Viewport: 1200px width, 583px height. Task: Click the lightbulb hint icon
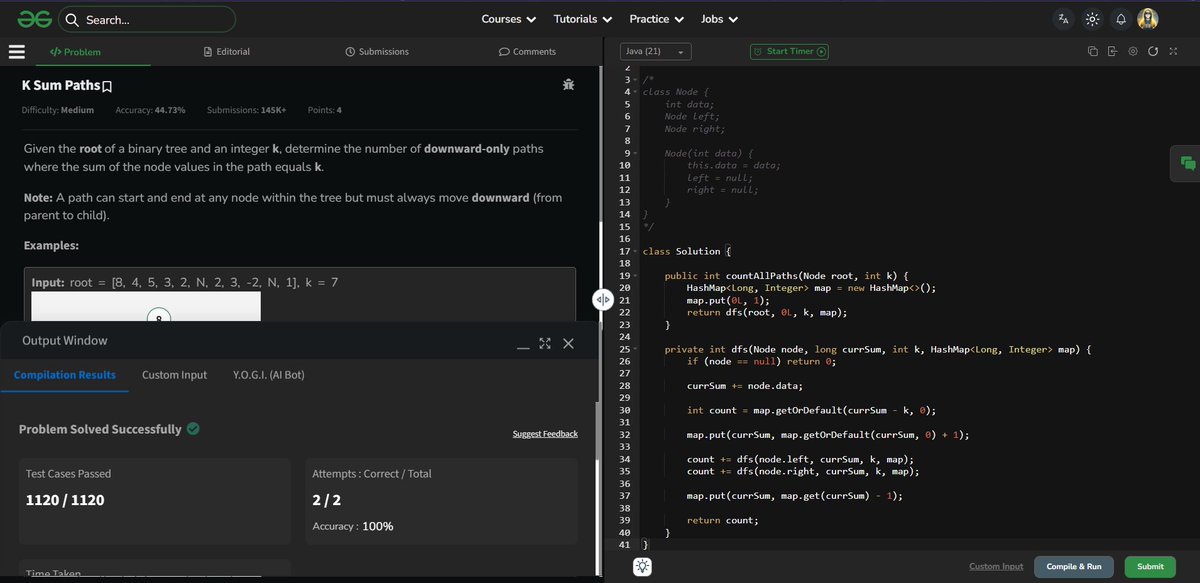click(x=641, y=566)
